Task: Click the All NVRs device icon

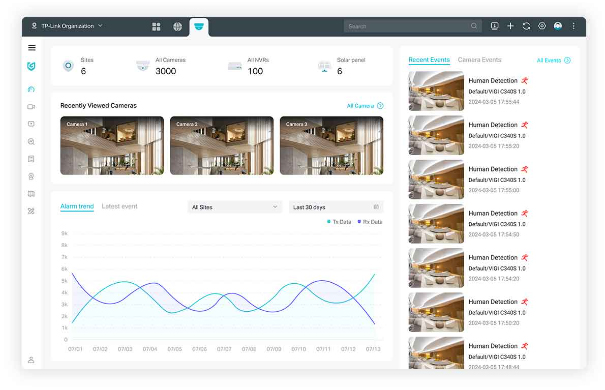Action: pyautogui.click(x=235, y=66)
